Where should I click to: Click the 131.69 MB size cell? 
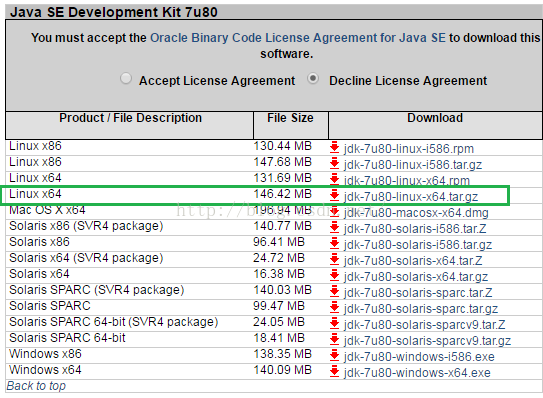283,178
